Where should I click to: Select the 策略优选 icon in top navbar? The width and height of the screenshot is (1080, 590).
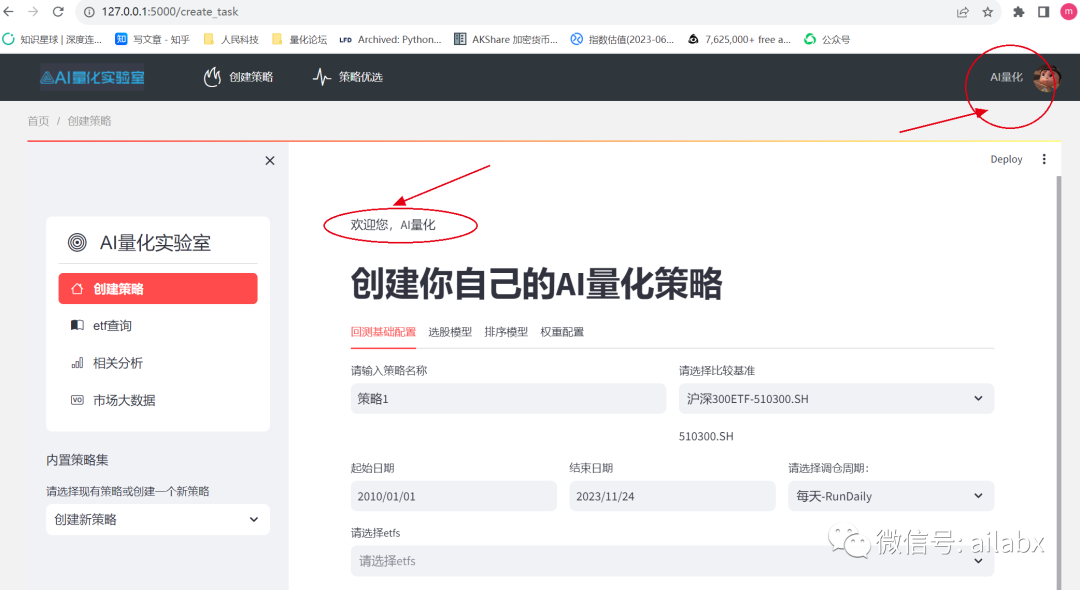[x=320, y=76]
